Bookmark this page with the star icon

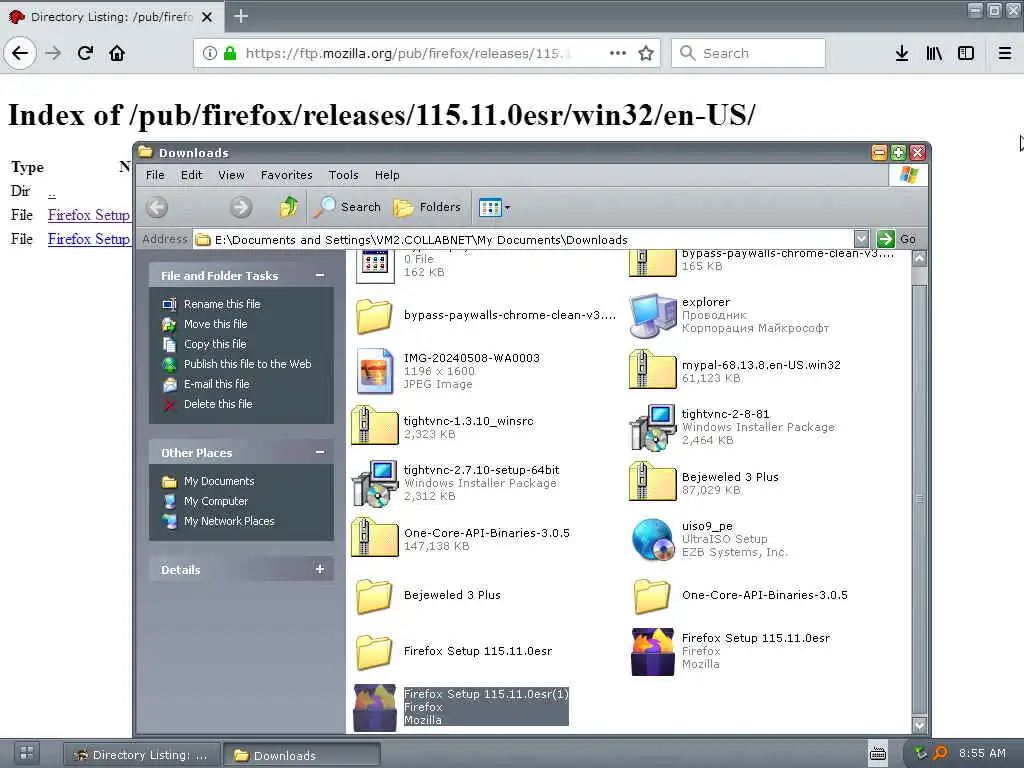646,53
